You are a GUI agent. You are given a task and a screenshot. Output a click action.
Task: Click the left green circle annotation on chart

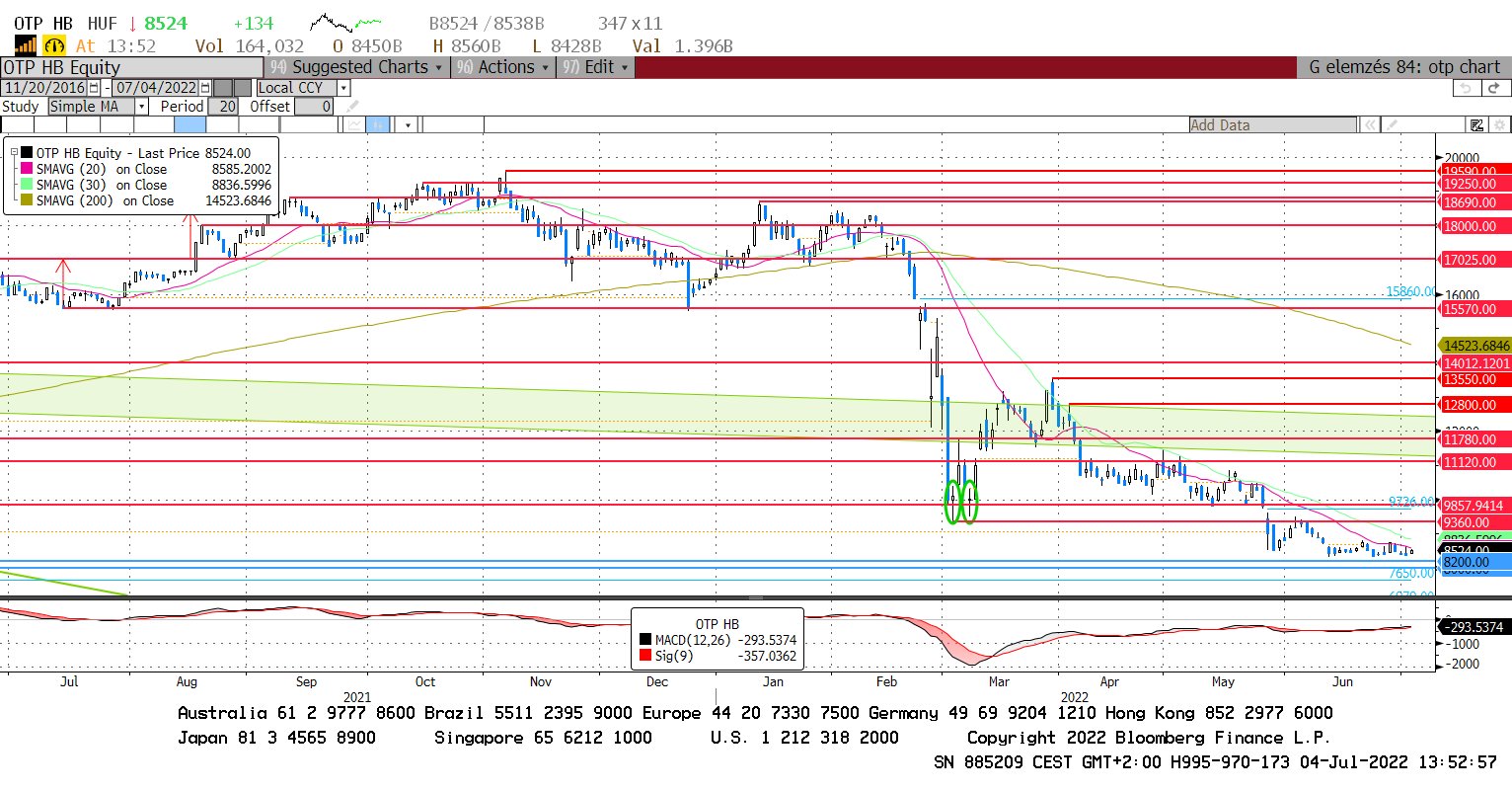tap(952, 502)
